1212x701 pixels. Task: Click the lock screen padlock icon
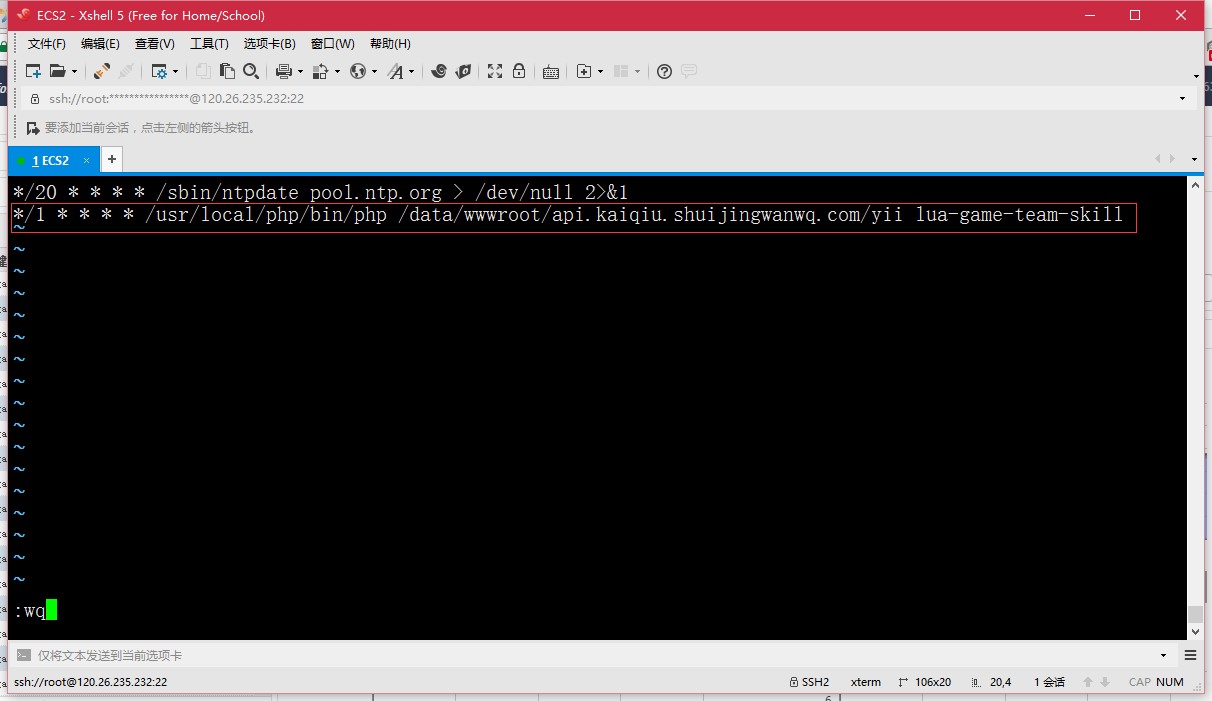click(x=519, y=71)
